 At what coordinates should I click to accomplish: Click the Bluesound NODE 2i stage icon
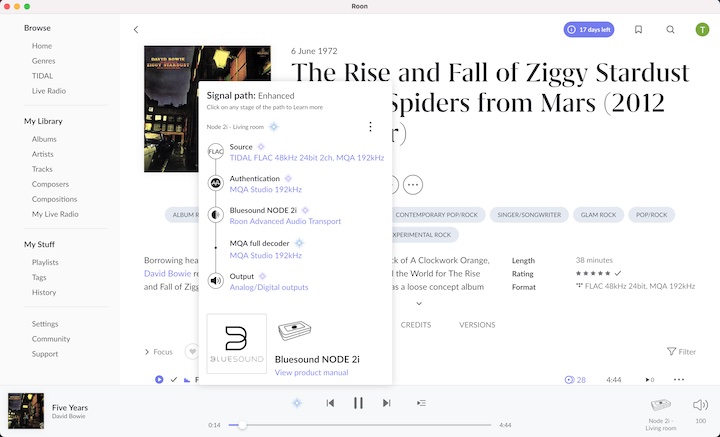tap(215, 215)
